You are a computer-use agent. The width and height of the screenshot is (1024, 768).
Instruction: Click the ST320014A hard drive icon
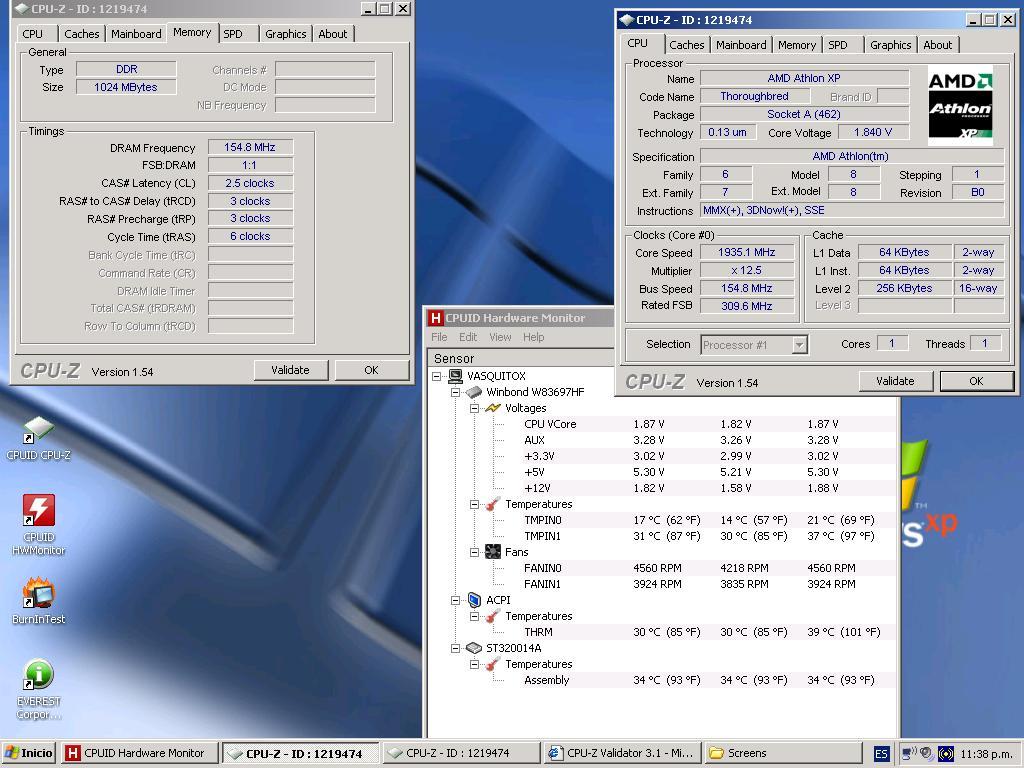pos(474,648)
